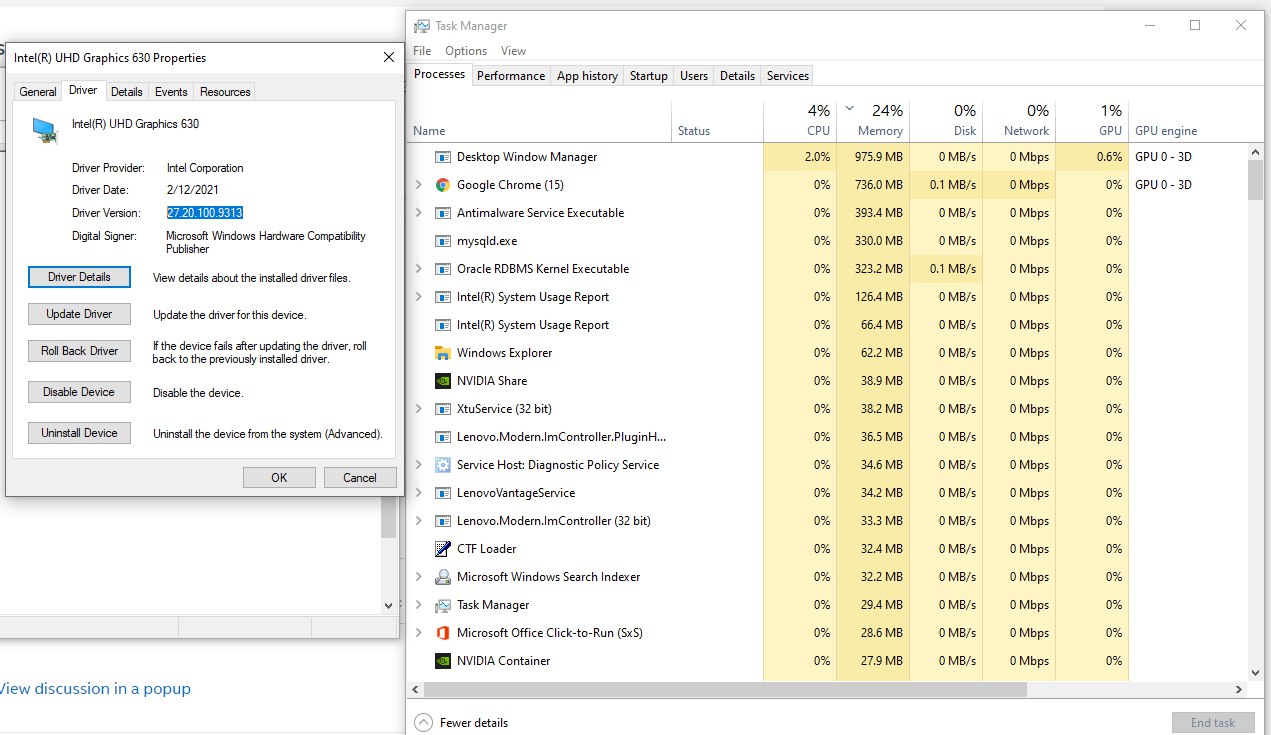Click the NVIDIA Share icon
The image size is (1271, 735).
point(443,381)
